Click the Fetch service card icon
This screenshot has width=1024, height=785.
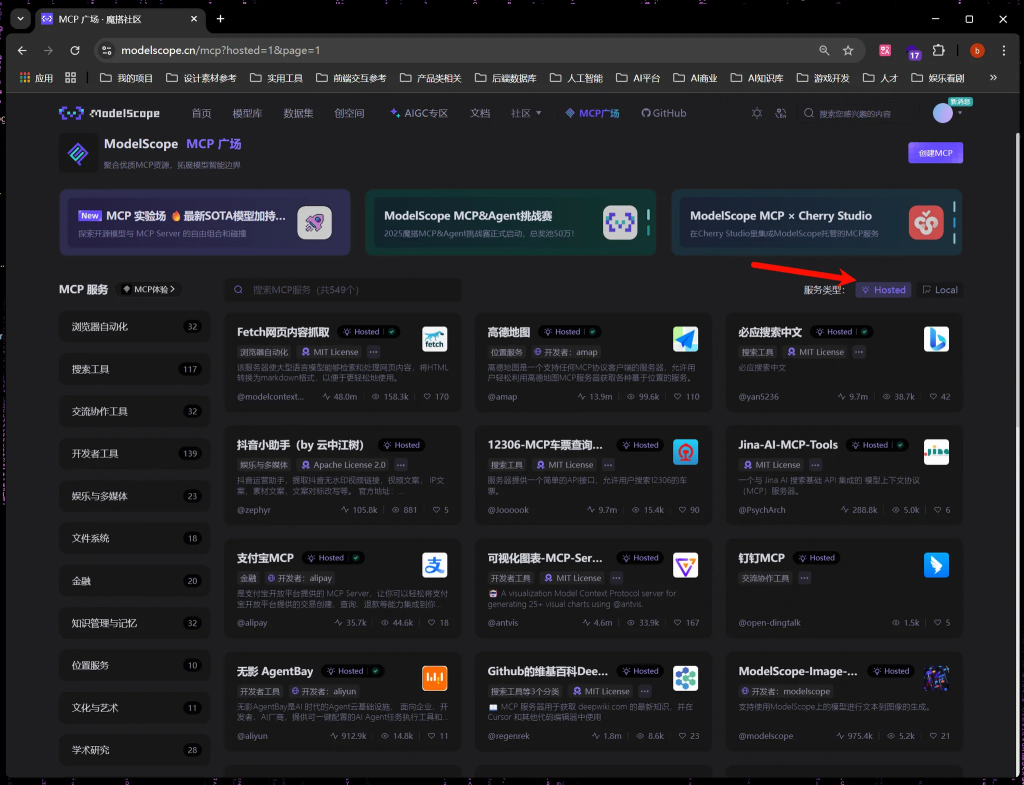click(435, 339)
